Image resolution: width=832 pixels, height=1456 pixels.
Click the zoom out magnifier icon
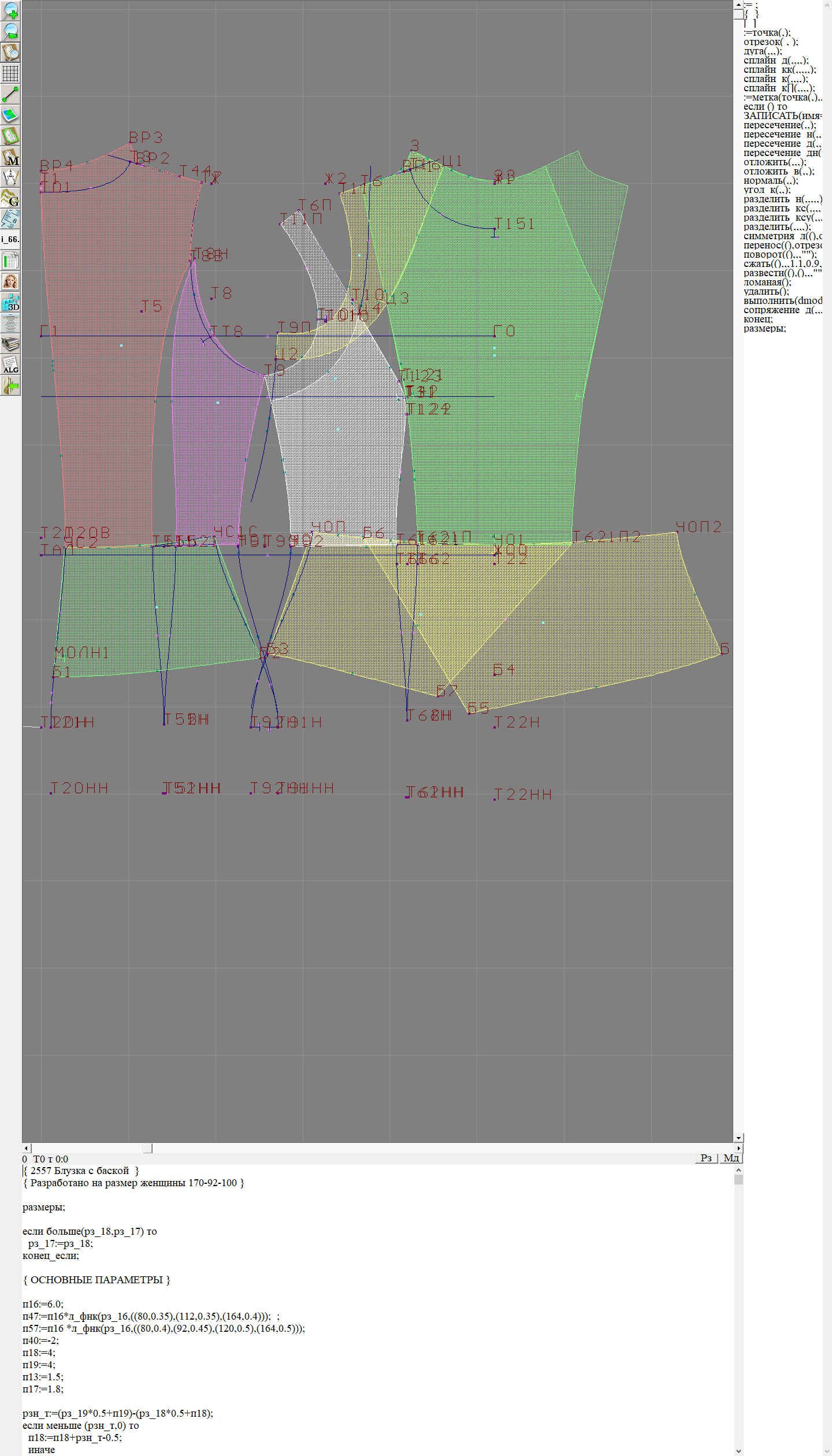point(10,31)
